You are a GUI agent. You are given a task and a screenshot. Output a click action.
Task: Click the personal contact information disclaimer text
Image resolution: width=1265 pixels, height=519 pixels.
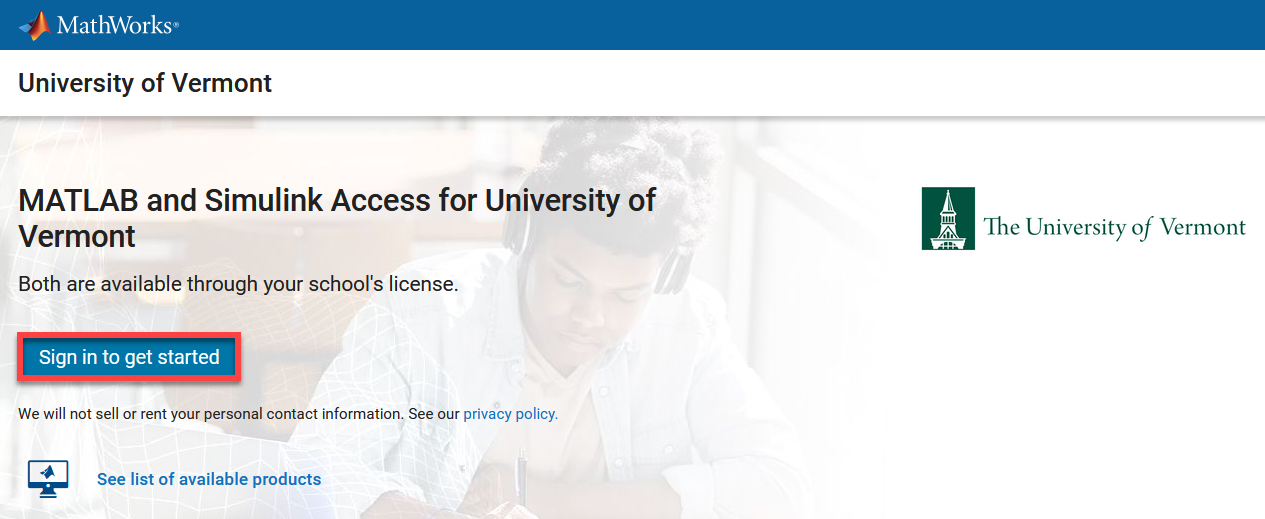coord(240,413)
